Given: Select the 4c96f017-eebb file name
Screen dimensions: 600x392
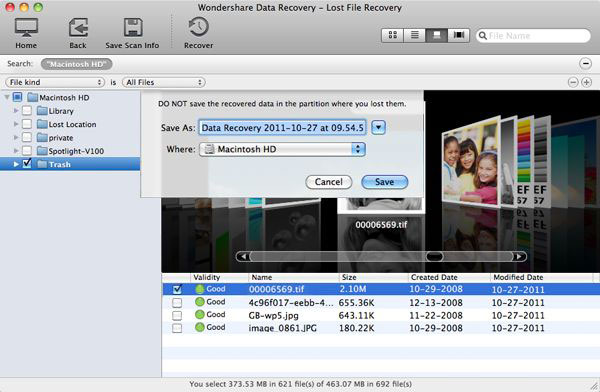Looking at the screenshot, I should [291, 303].
